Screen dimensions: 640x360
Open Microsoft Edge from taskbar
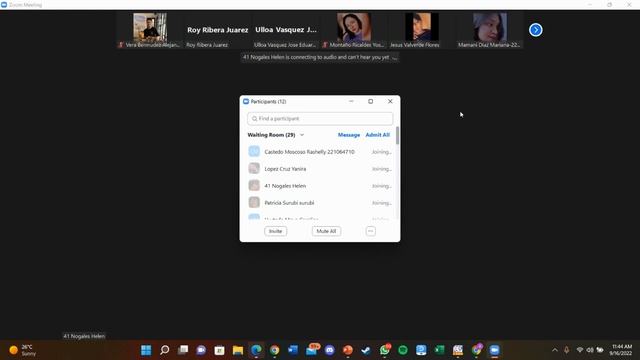(x=256, y=350)
